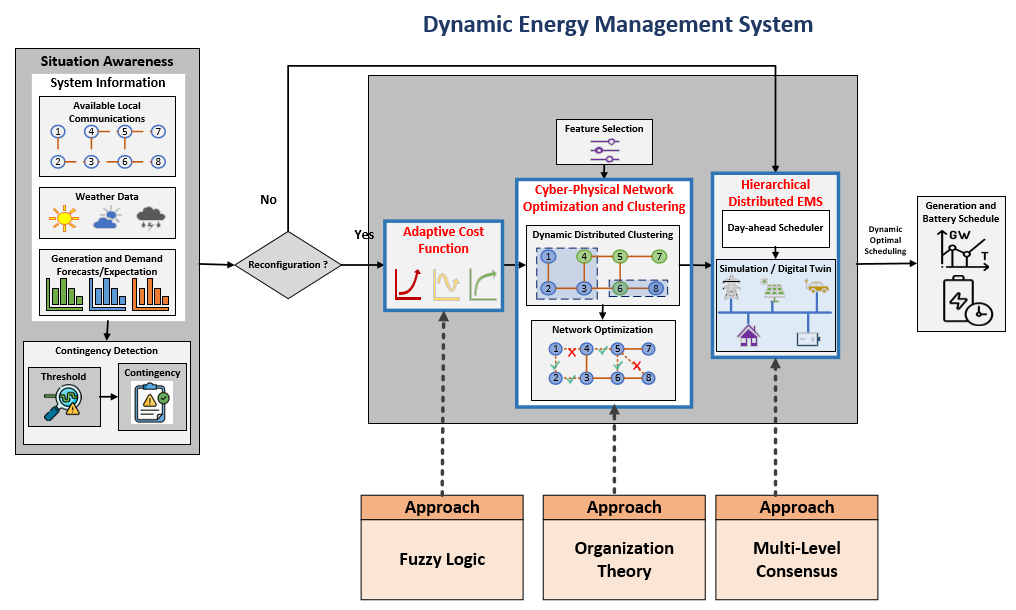1016x610 pixels.
Task: Click the sunny weather icon
Action: click(x=64, y=219)
